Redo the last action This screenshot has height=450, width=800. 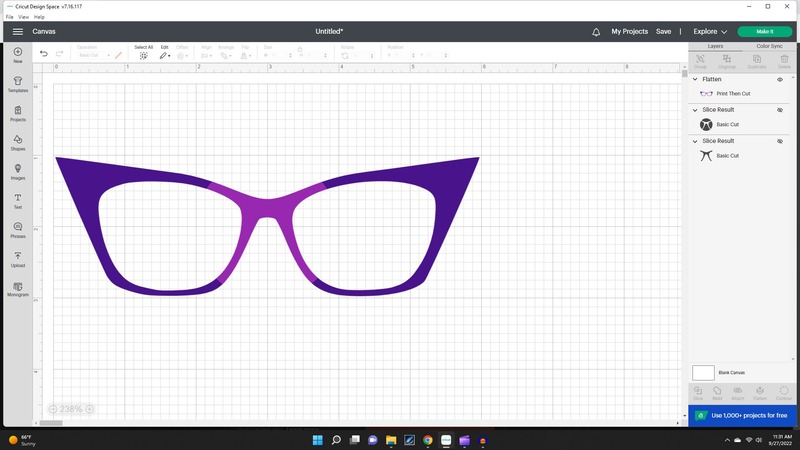tap(59, 54)
